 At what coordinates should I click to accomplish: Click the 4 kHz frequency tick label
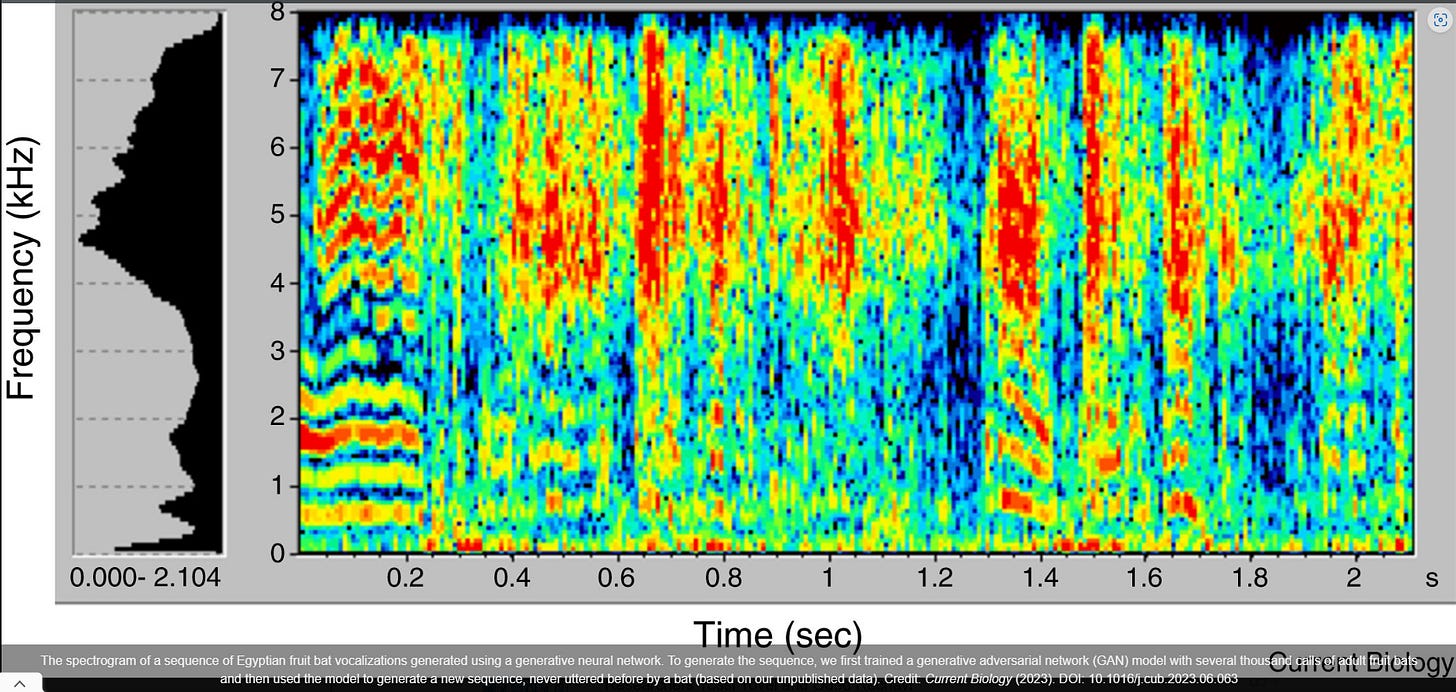coord(279,283)
